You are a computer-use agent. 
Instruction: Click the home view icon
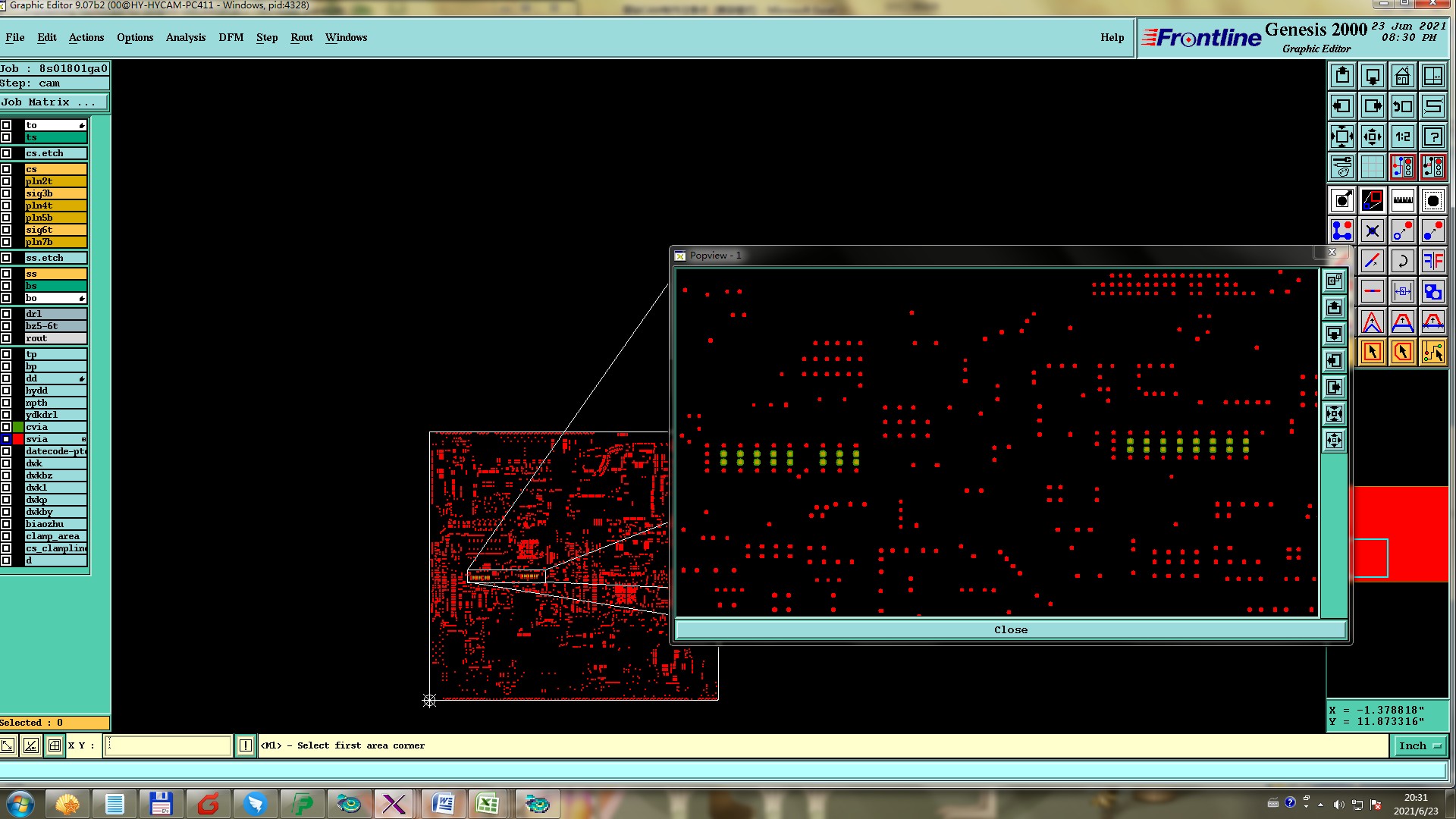click(x=1402, y=76)
